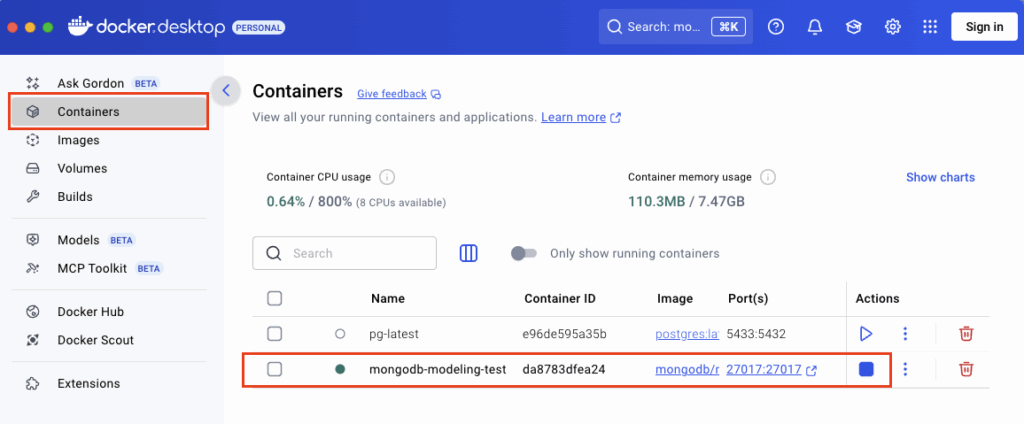The height and width of the screenshot is (424, 1024).
Task: Open more actions for pg-latest
Action: tap(904, 334)
